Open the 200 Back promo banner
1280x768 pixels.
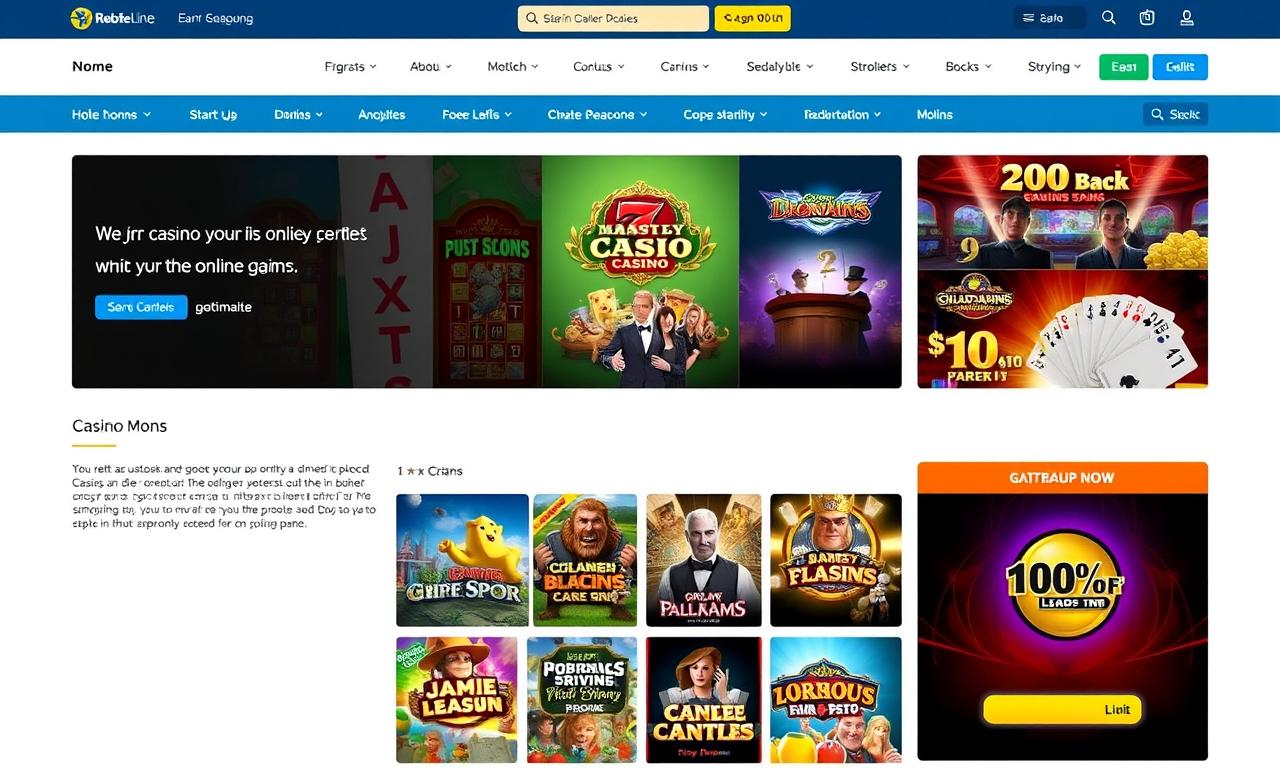(x=1062, y=212)
